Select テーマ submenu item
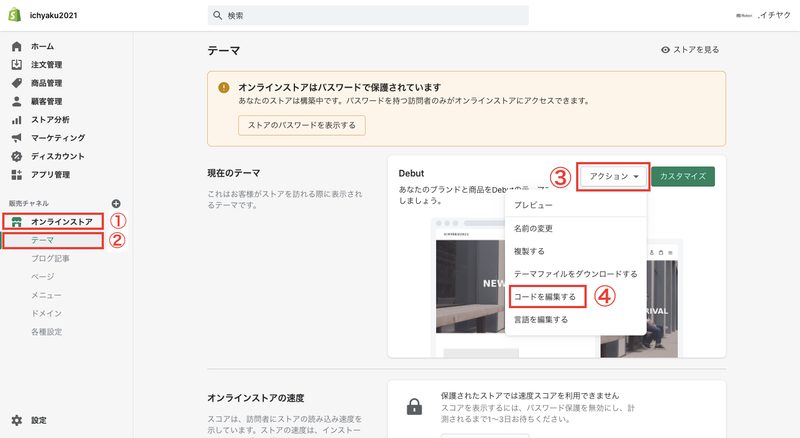 (42, 240)
